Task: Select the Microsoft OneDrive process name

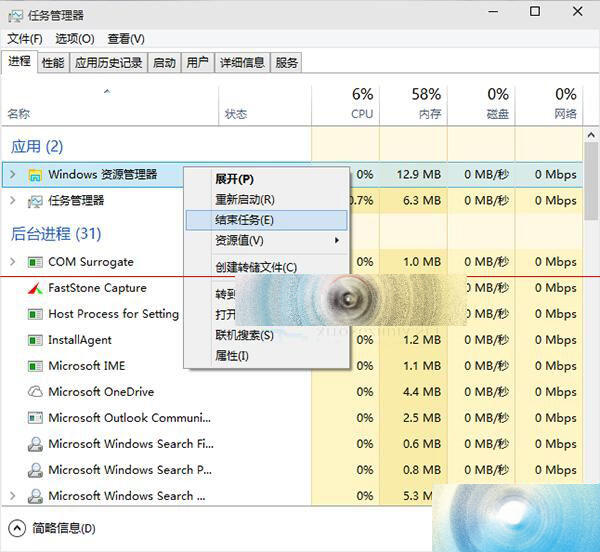Action: [x=101, y=392]
